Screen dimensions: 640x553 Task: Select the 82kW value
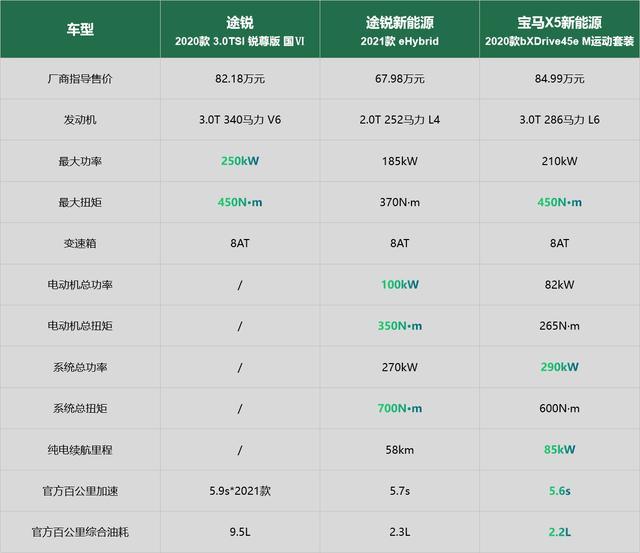click(x=560, y=285)
